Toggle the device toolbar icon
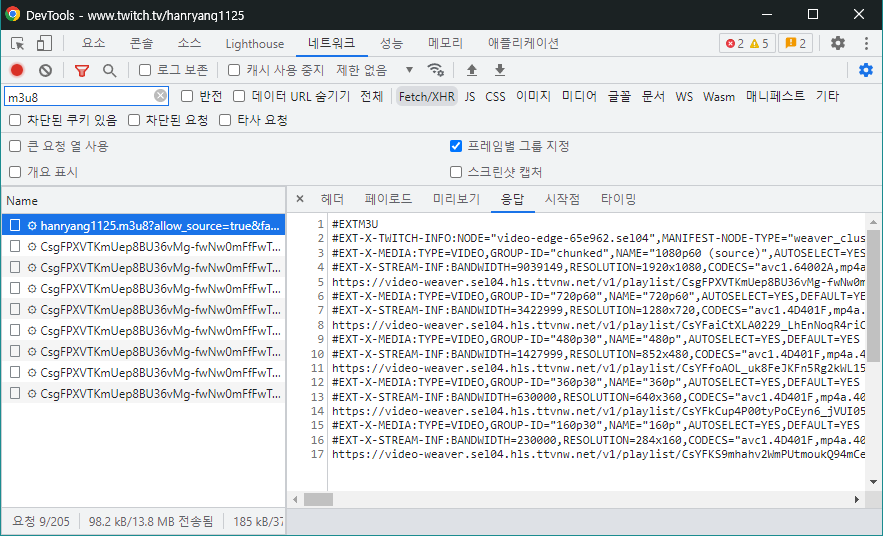 44,43
